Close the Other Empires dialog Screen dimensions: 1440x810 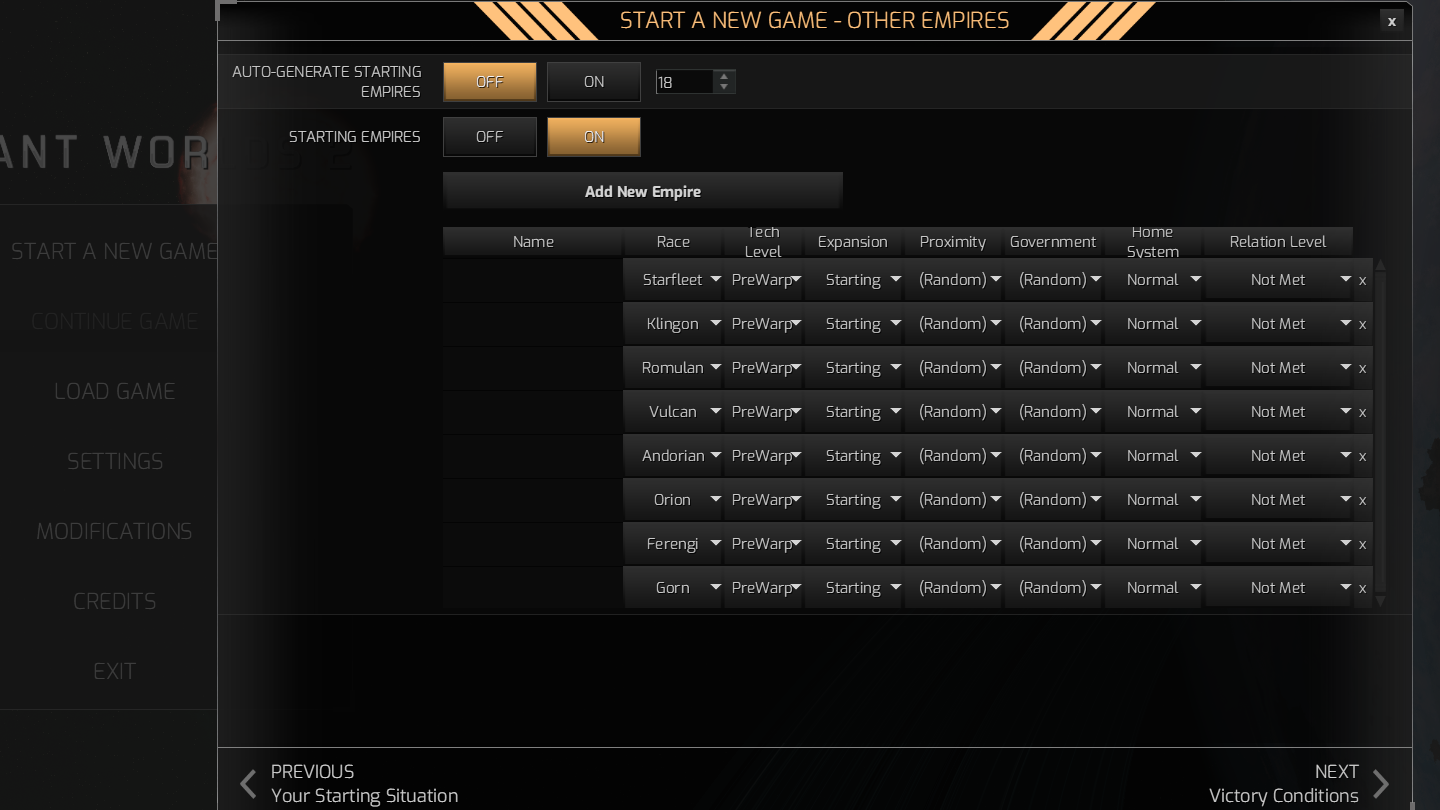(x=1391, y=21)
